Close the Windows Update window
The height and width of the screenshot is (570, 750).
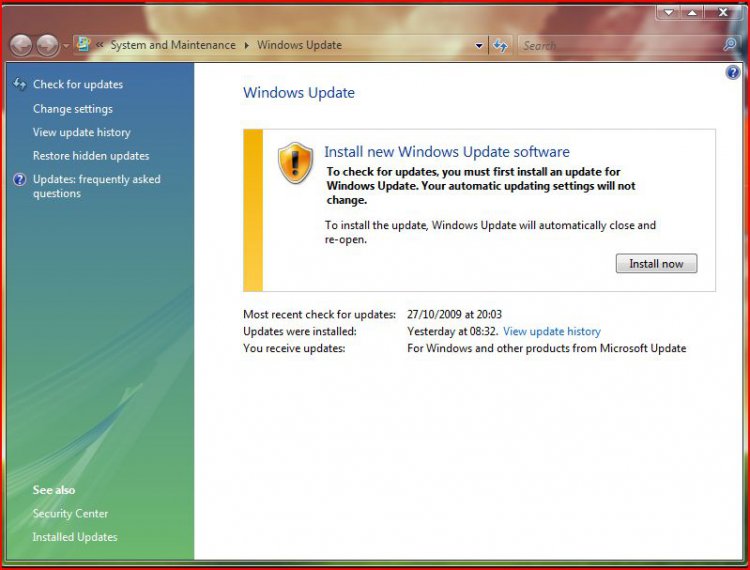point(723,12)
